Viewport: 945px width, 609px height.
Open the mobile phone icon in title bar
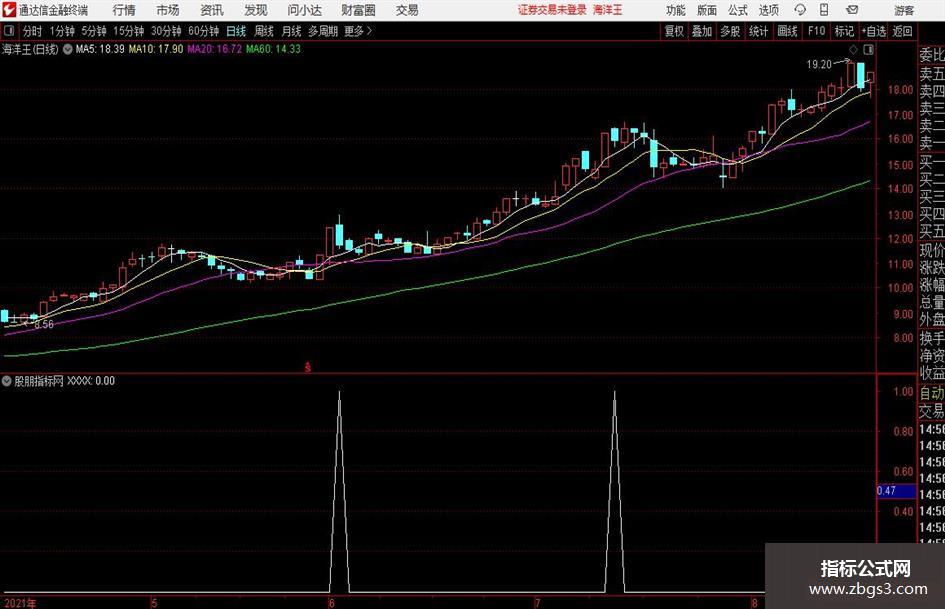(x=824, y=10)
